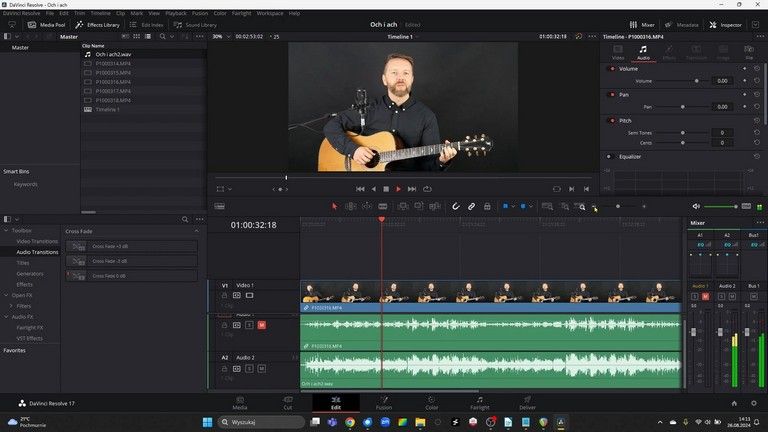Toggle the timeline Snapping magnet icon
Screen dimensions: 768x432
[455, 206]
